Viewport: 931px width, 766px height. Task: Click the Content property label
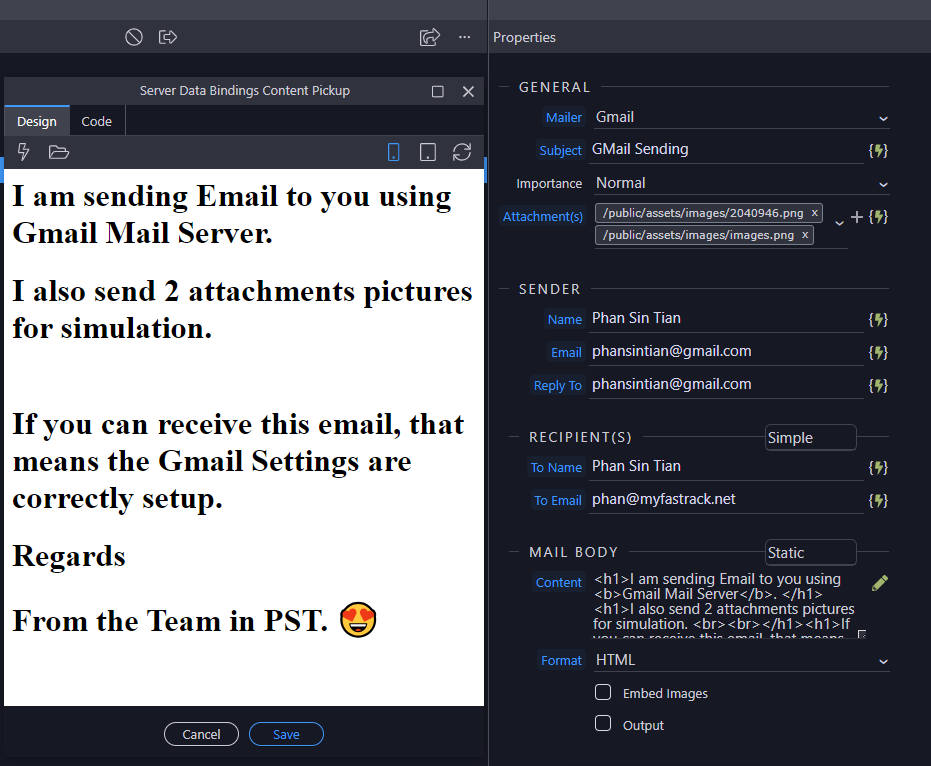point(558,583)
